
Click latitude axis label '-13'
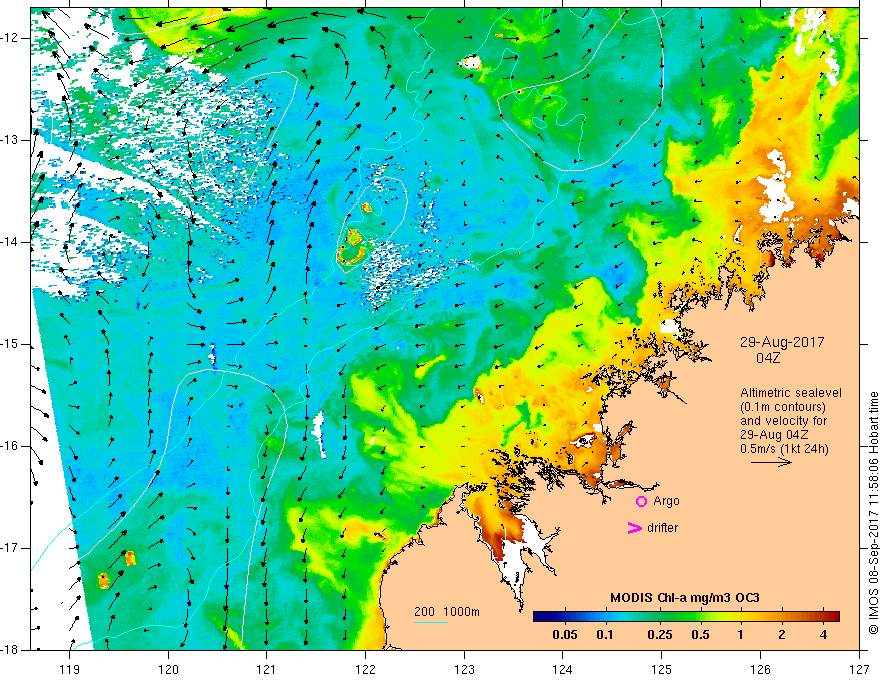[11, 140]
